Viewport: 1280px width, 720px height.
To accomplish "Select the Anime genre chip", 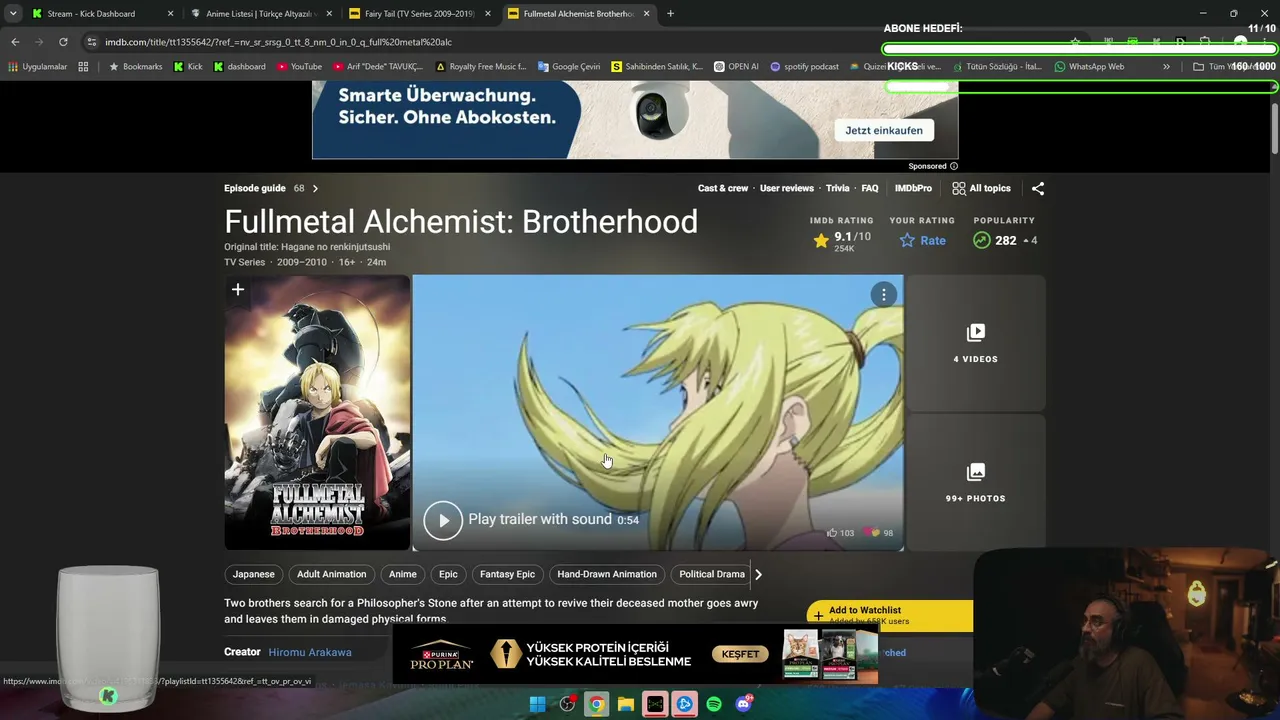I will pos(403,574).
